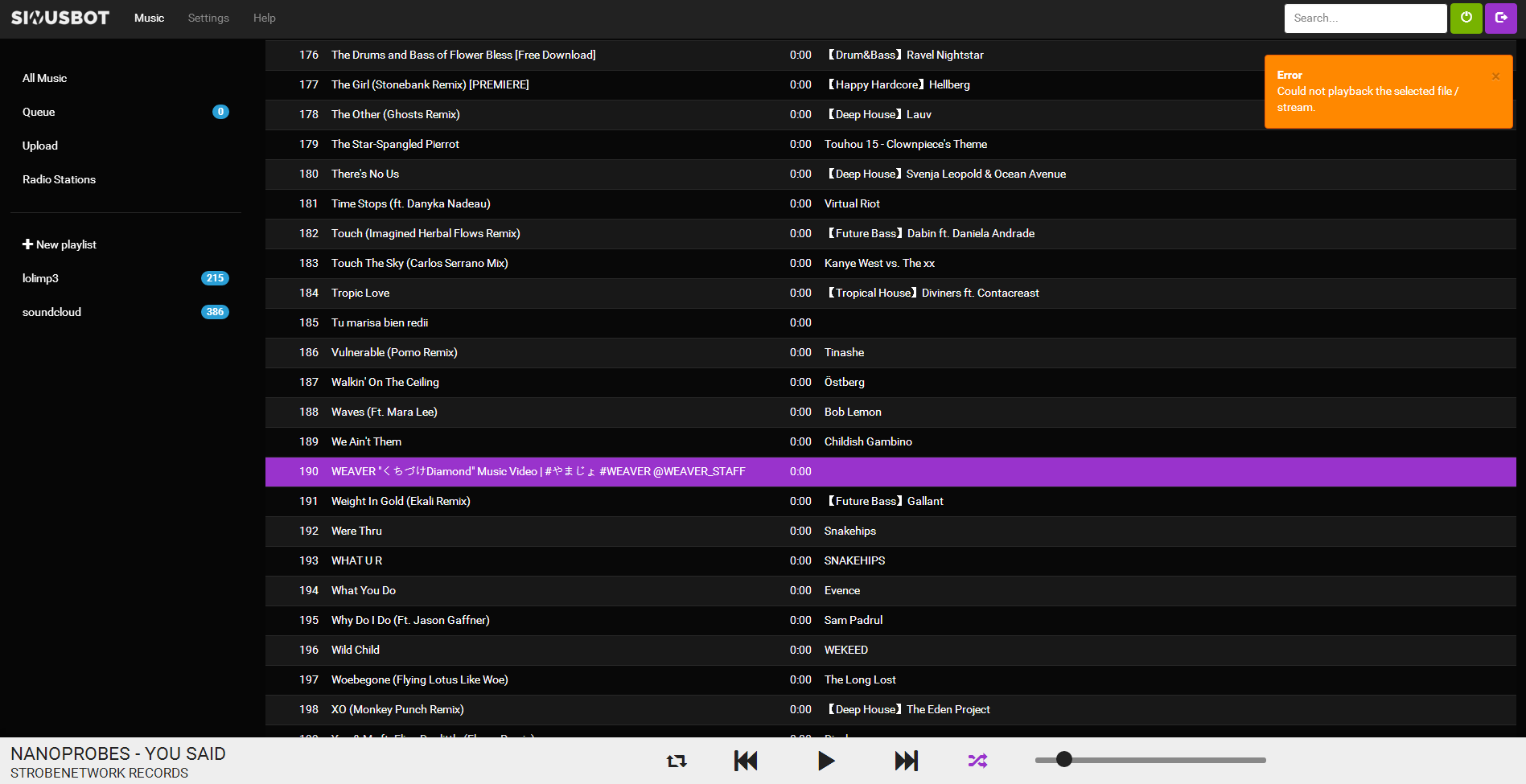Focus the Search input field
The height and width of the screenshot is (784, 1526).
tap(1365, 18)
